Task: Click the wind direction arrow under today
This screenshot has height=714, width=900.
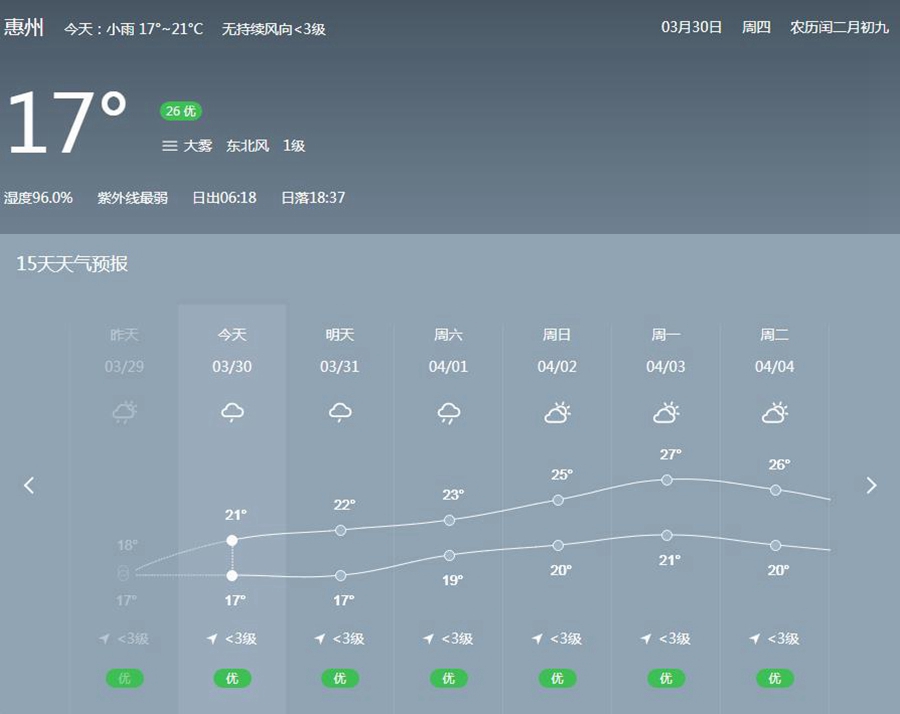Action: (212, 639)
